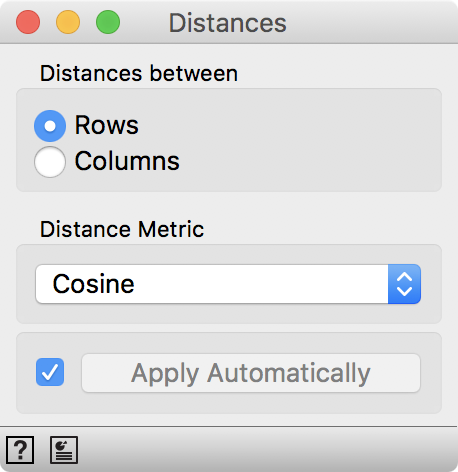
Task: Click the Distances title bar text
Action: (228, 23)
